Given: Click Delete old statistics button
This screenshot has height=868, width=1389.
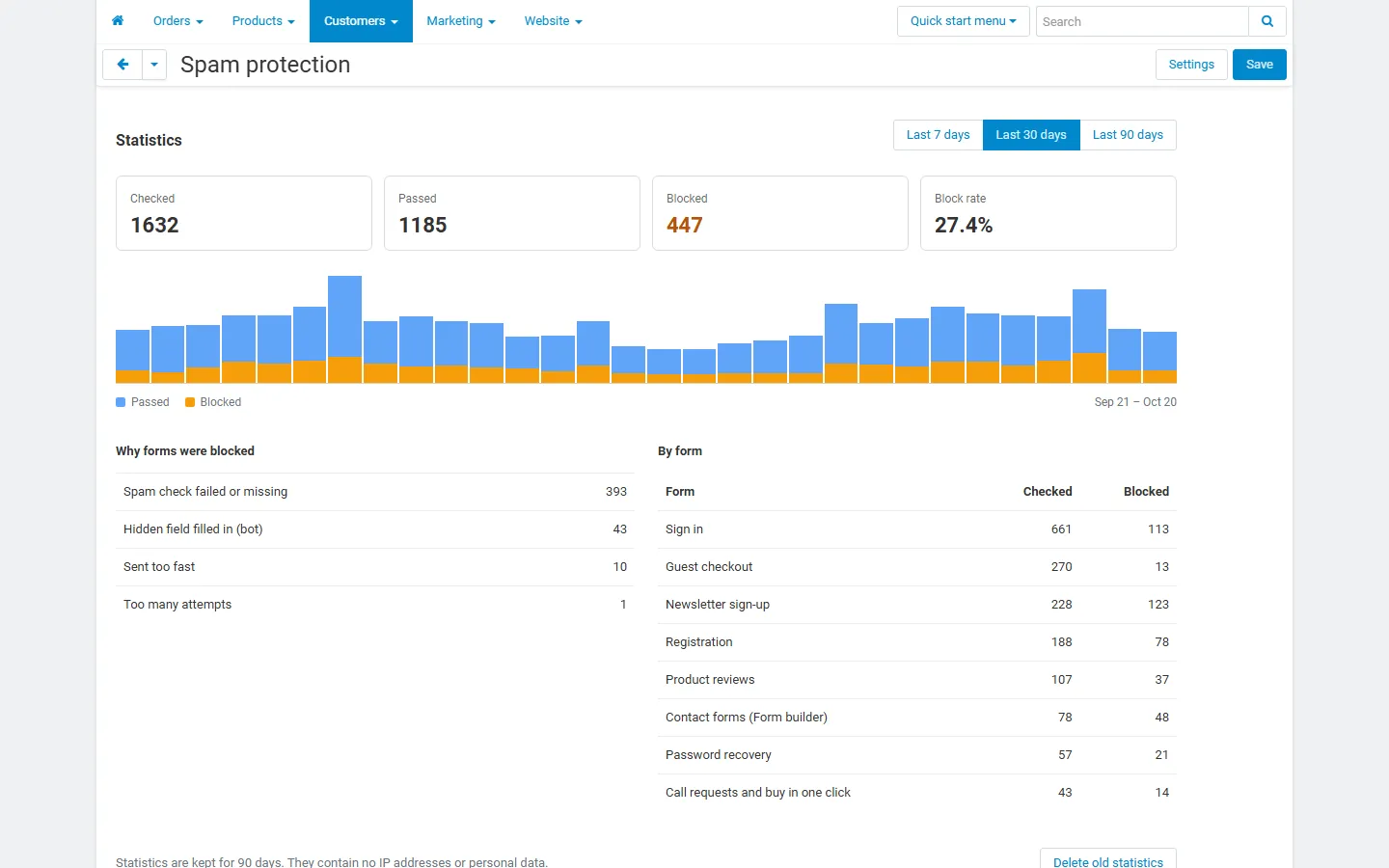Looking at the screenshot, I should pos(1108,861).
